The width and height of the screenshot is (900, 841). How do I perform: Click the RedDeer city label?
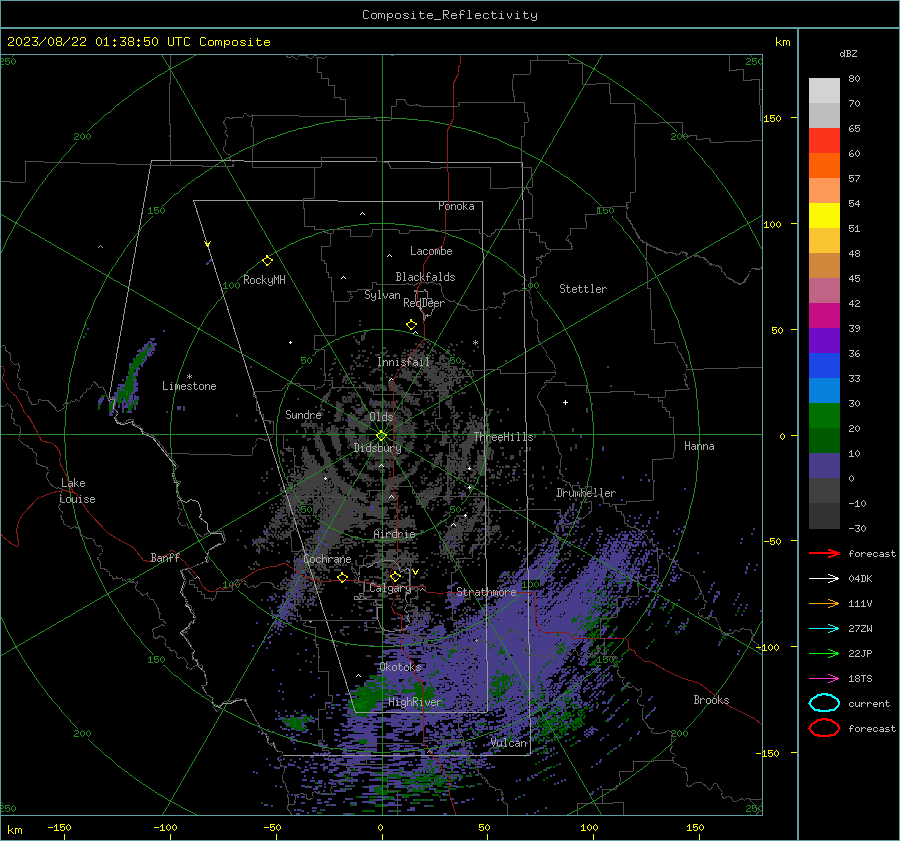coord(424,303)
